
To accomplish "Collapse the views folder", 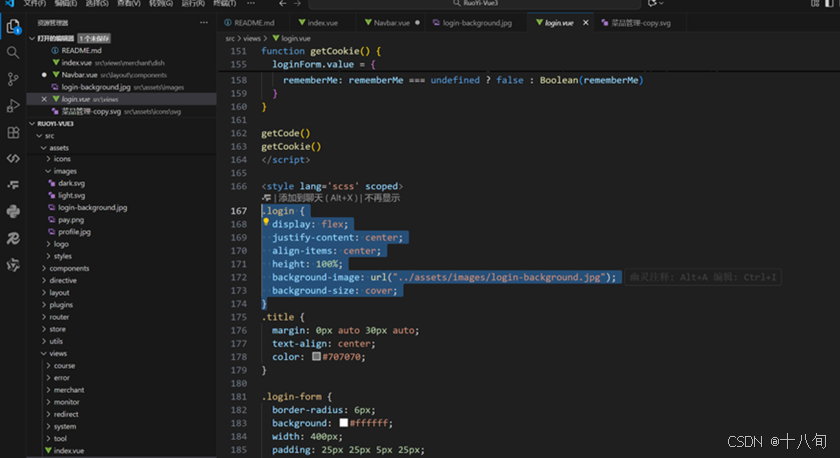I will coord(43,354).
